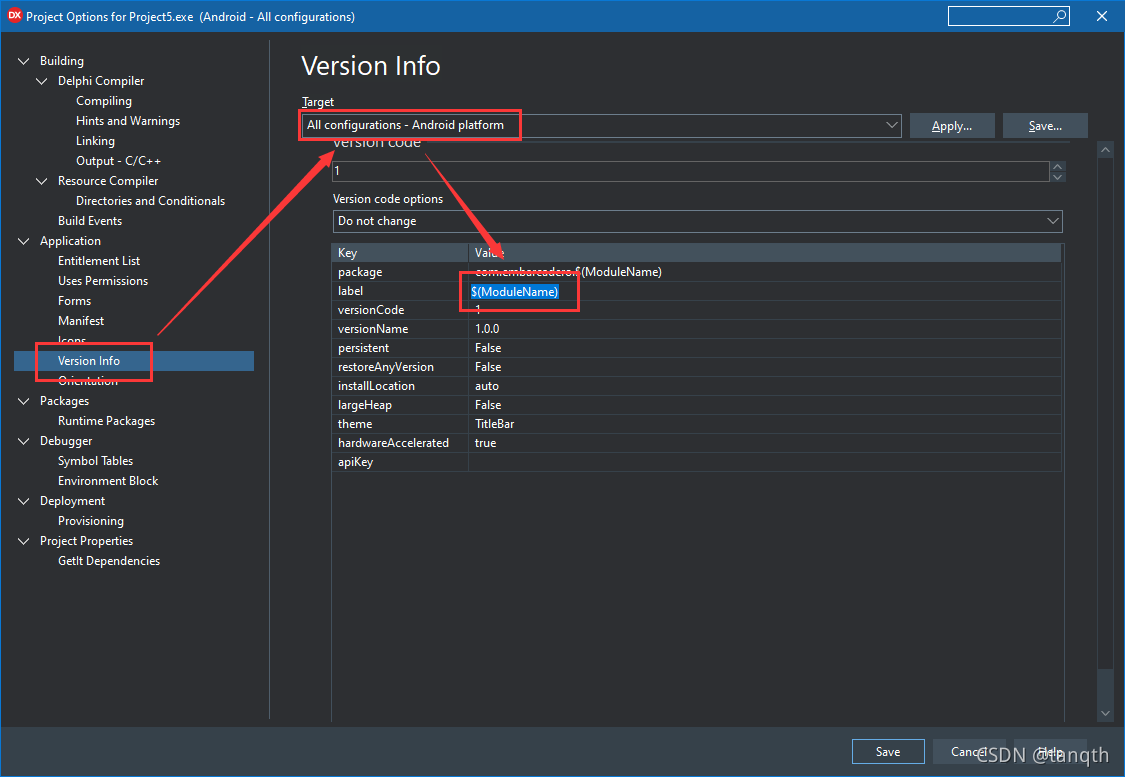Click the search magnifier icon in title bar
Screen dimensions: 1125x777
1059,16
